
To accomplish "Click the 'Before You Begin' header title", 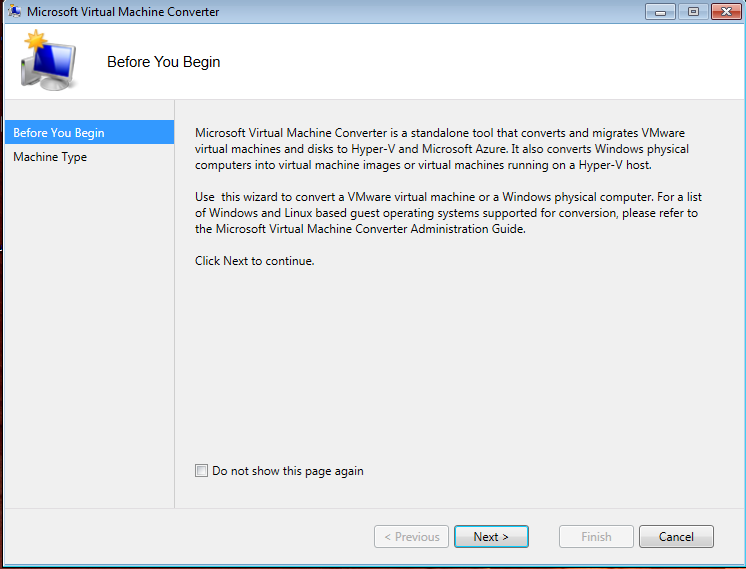I will [x=163, y=62].
